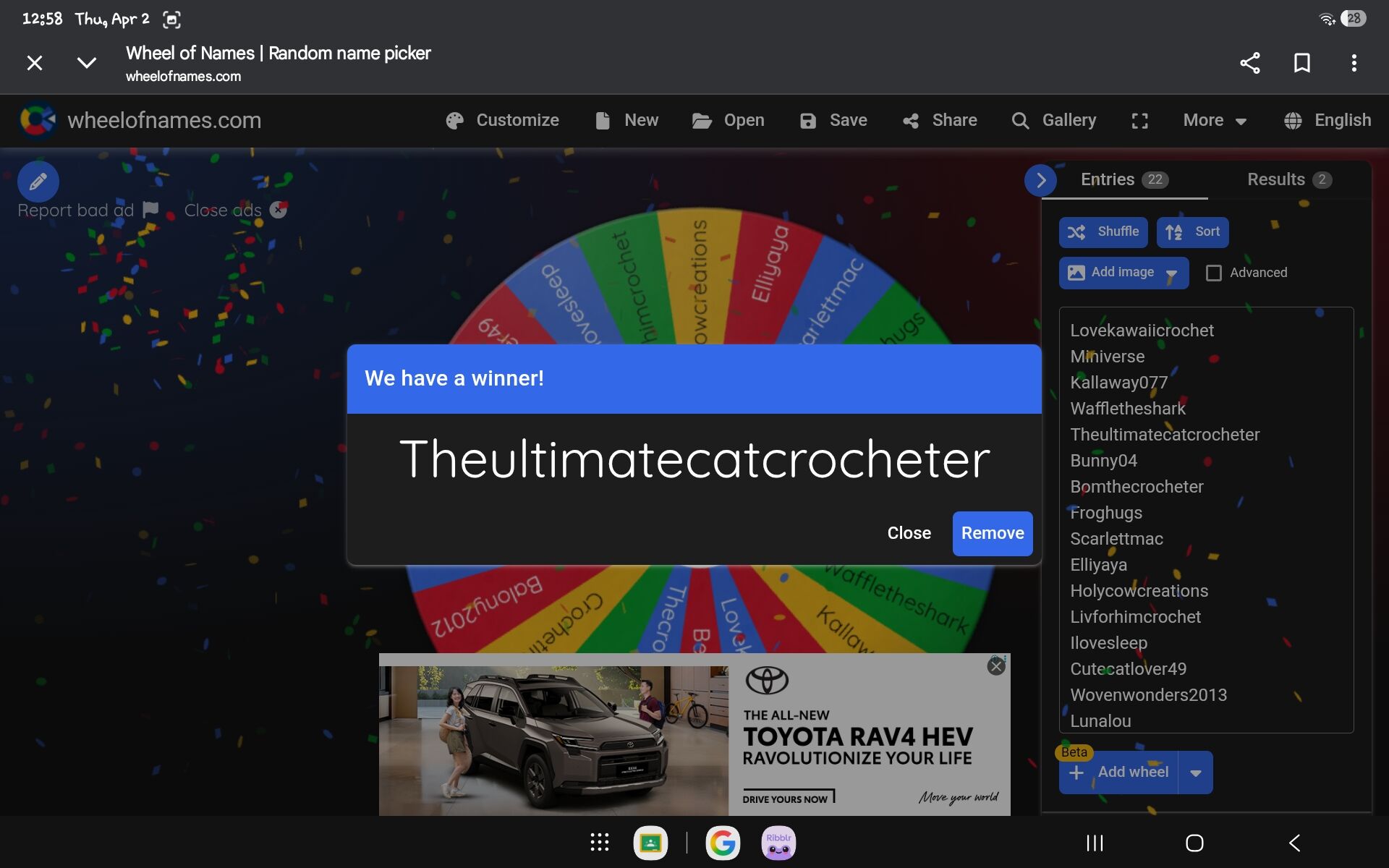Image resolution: width=1389 pixels, height=868 pixels.
Task: Remove the winner from the wheel
Action: (992, 533)
